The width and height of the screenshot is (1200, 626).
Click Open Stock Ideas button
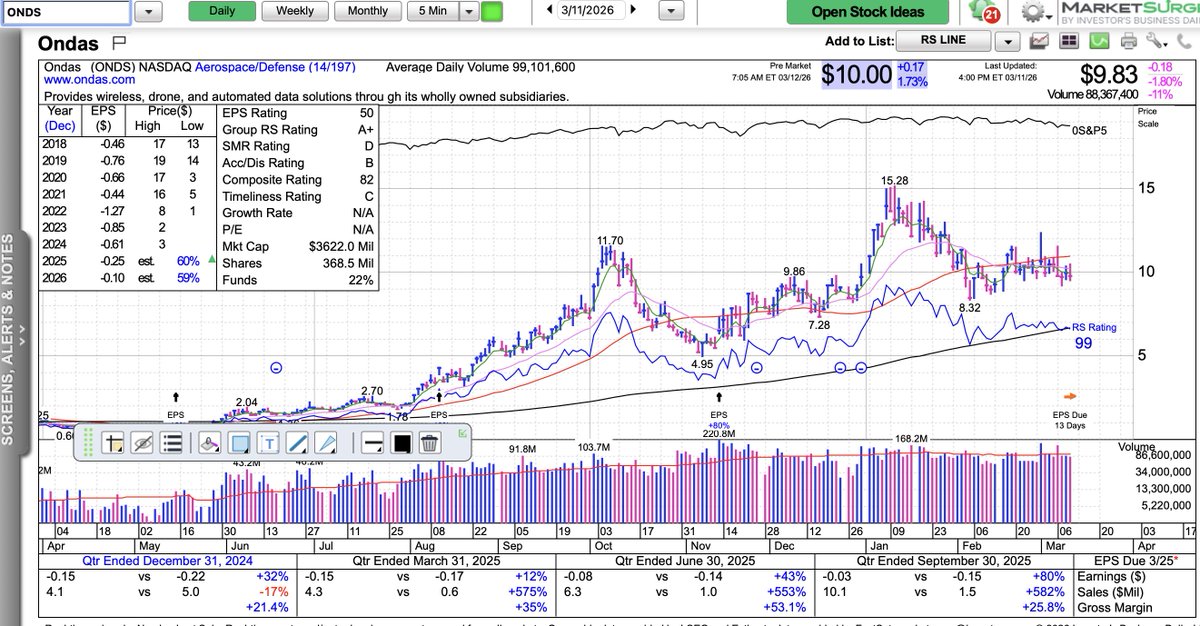[867, 12]
